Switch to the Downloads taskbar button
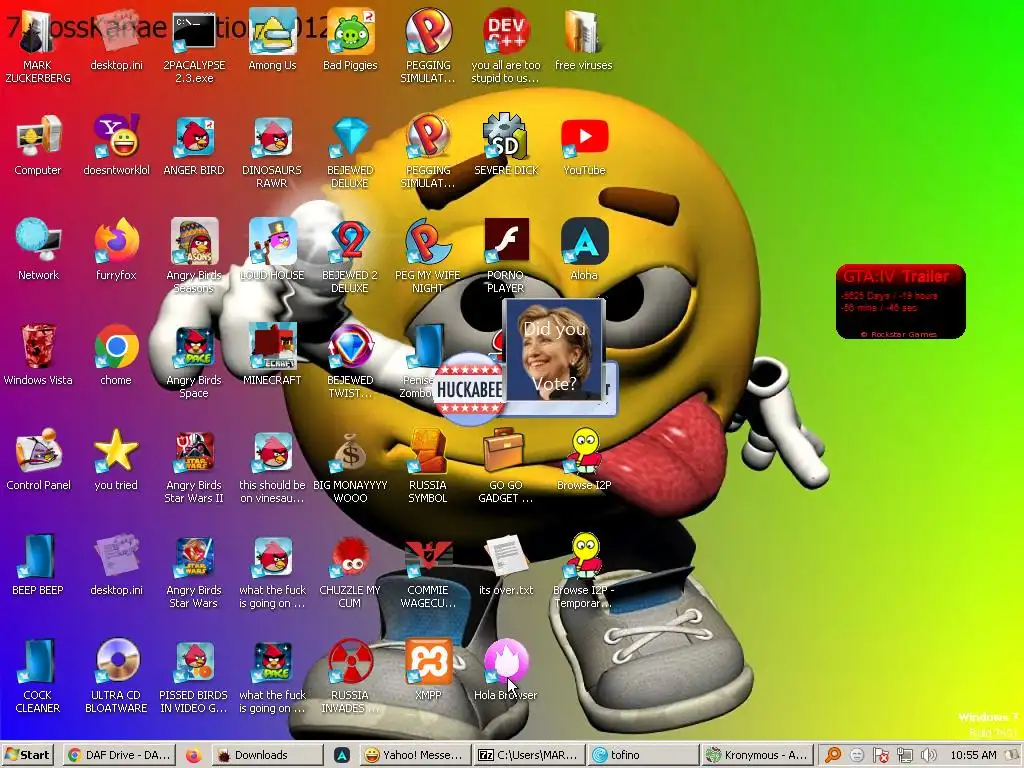 (x=267, y=755)
